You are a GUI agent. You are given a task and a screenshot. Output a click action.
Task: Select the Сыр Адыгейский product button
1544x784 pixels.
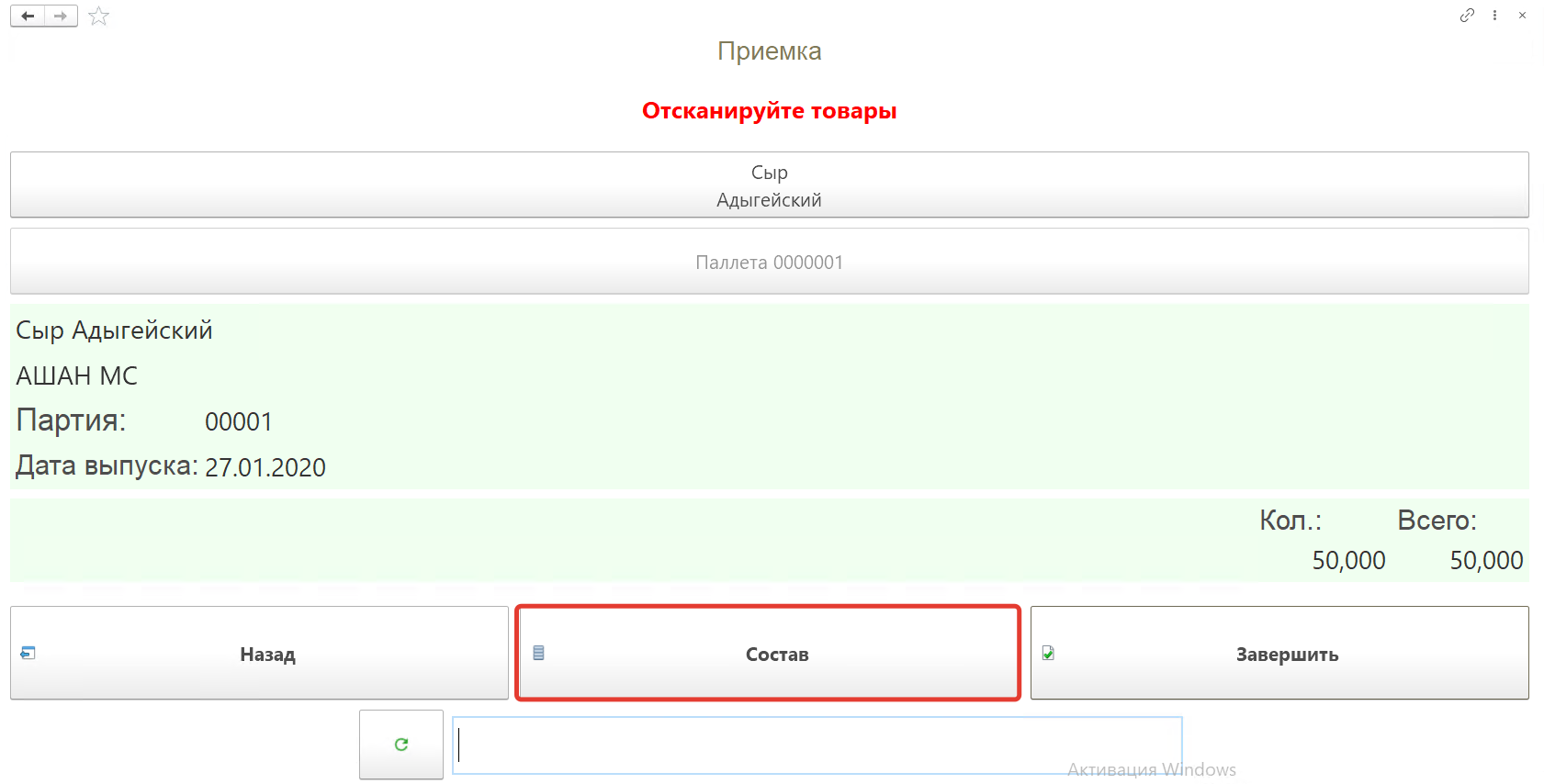tap(769, 185)
